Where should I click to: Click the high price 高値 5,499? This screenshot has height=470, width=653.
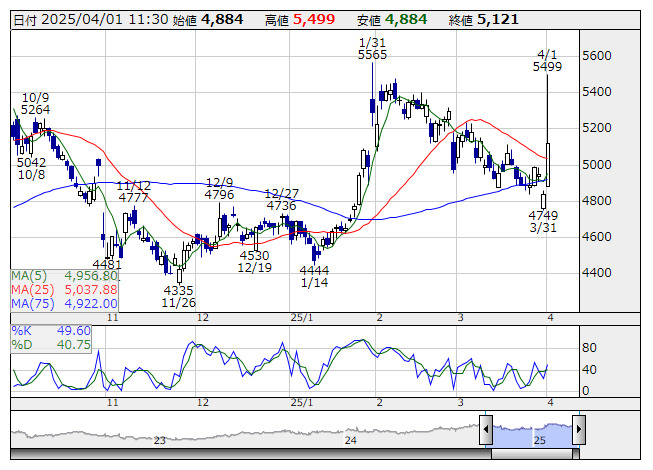(300, 20)
